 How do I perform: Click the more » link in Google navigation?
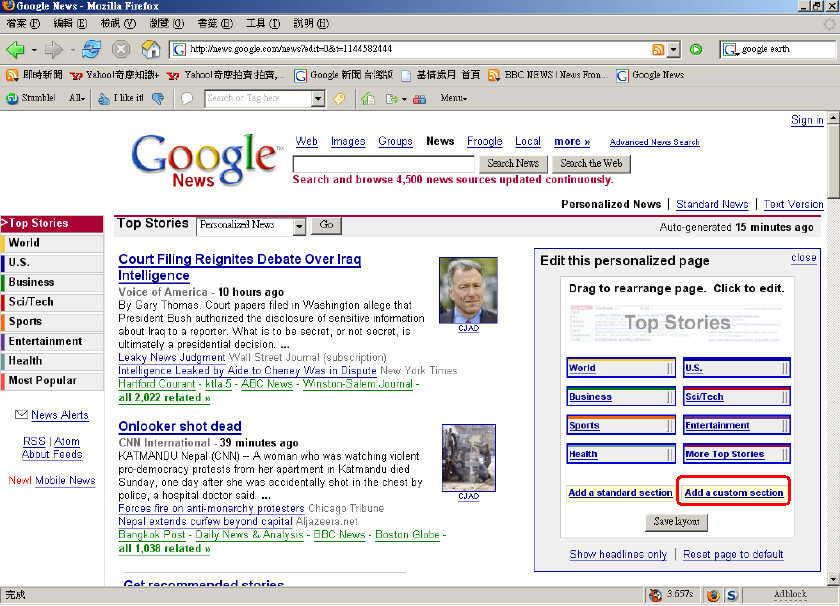point(572,141)
